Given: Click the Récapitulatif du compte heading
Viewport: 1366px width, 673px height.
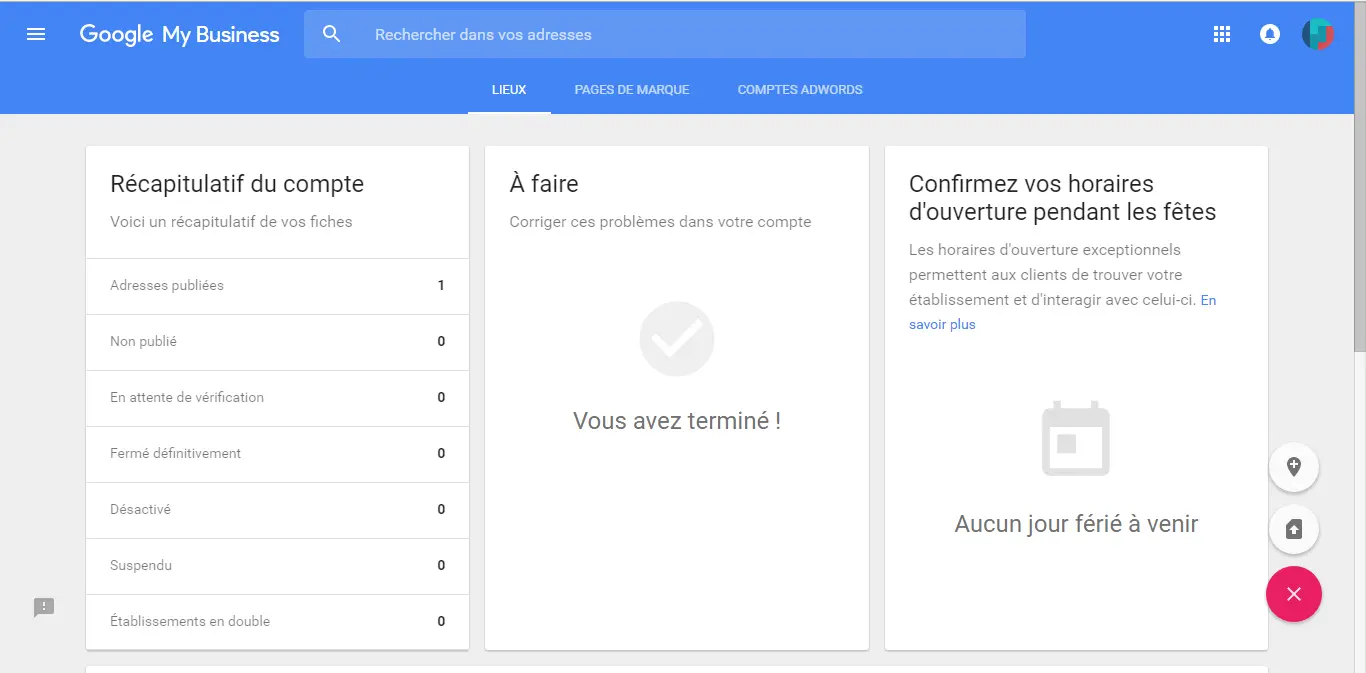Looking at the screenshot, I should click(237, 184).
